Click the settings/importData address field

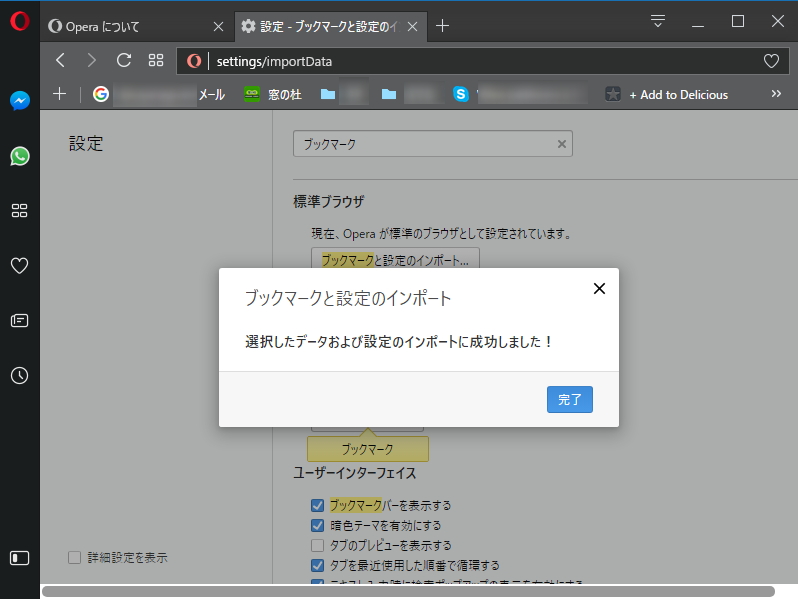(x=483, y=61)
